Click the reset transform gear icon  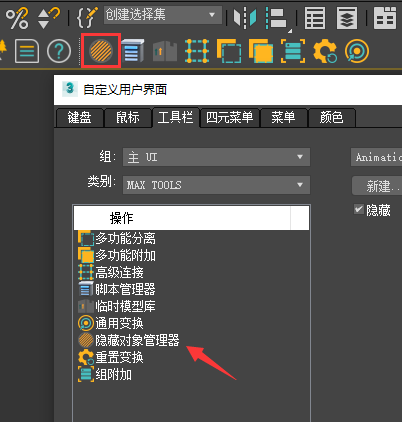click(x=325, y=51)
